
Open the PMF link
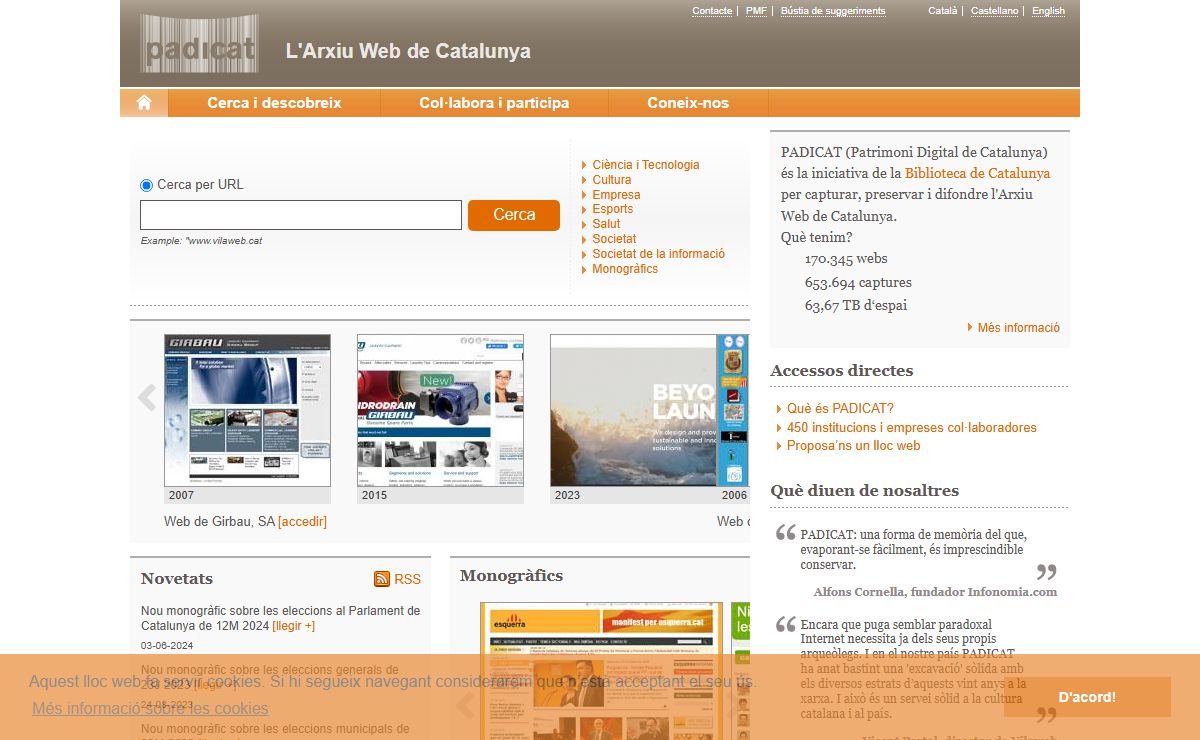point(756,11)
